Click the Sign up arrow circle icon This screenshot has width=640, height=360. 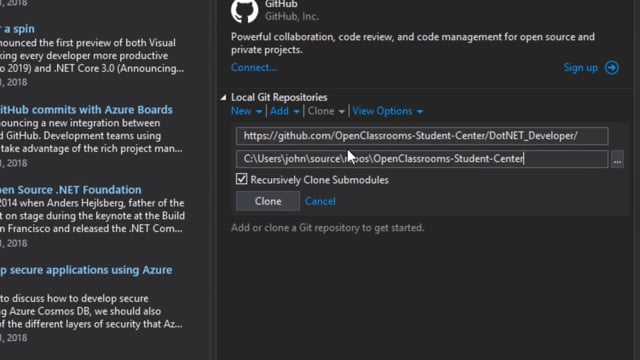(x=611, y=68)
